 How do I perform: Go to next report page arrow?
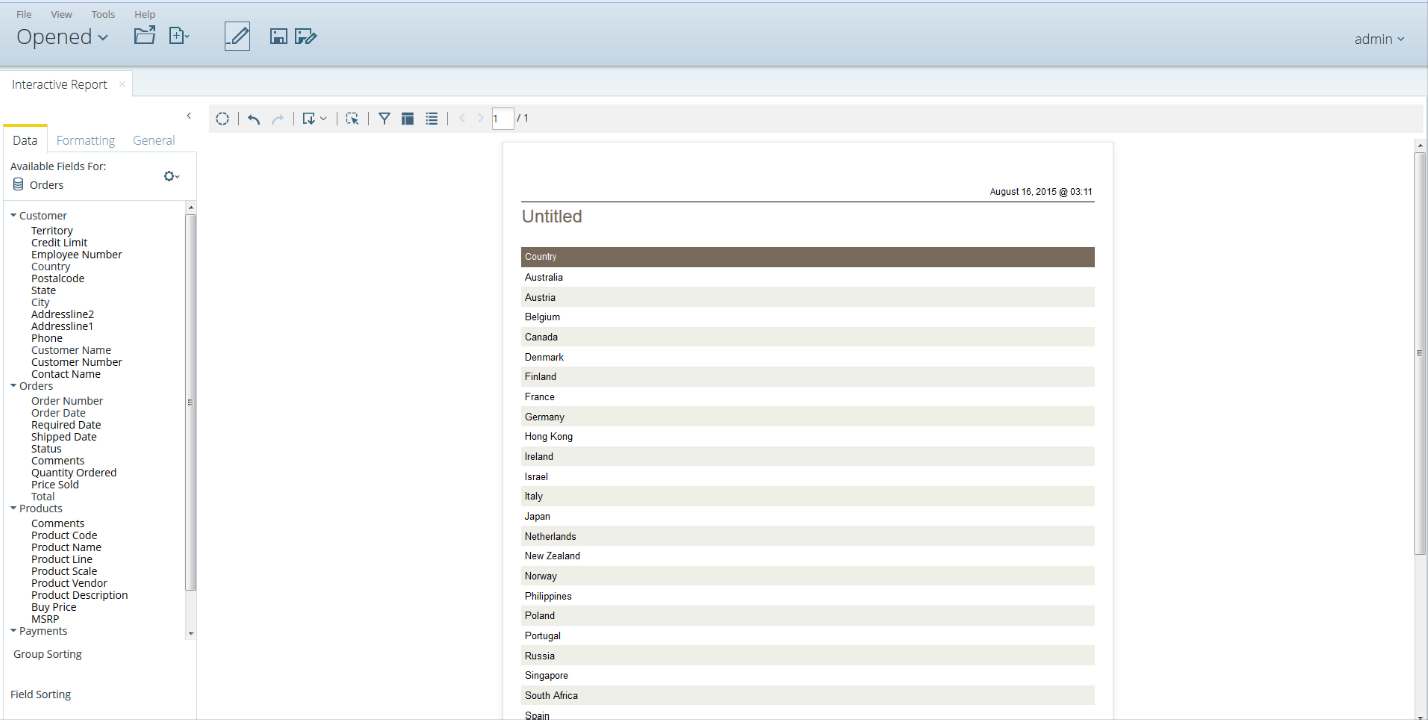tap(481, 119)
